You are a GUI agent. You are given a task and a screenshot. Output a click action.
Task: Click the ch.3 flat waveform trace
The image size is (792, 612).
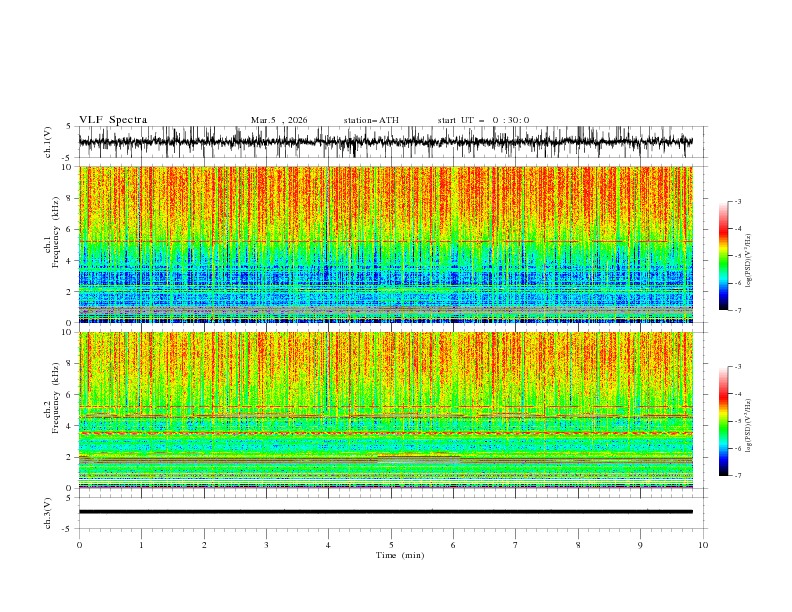point(386,512)
